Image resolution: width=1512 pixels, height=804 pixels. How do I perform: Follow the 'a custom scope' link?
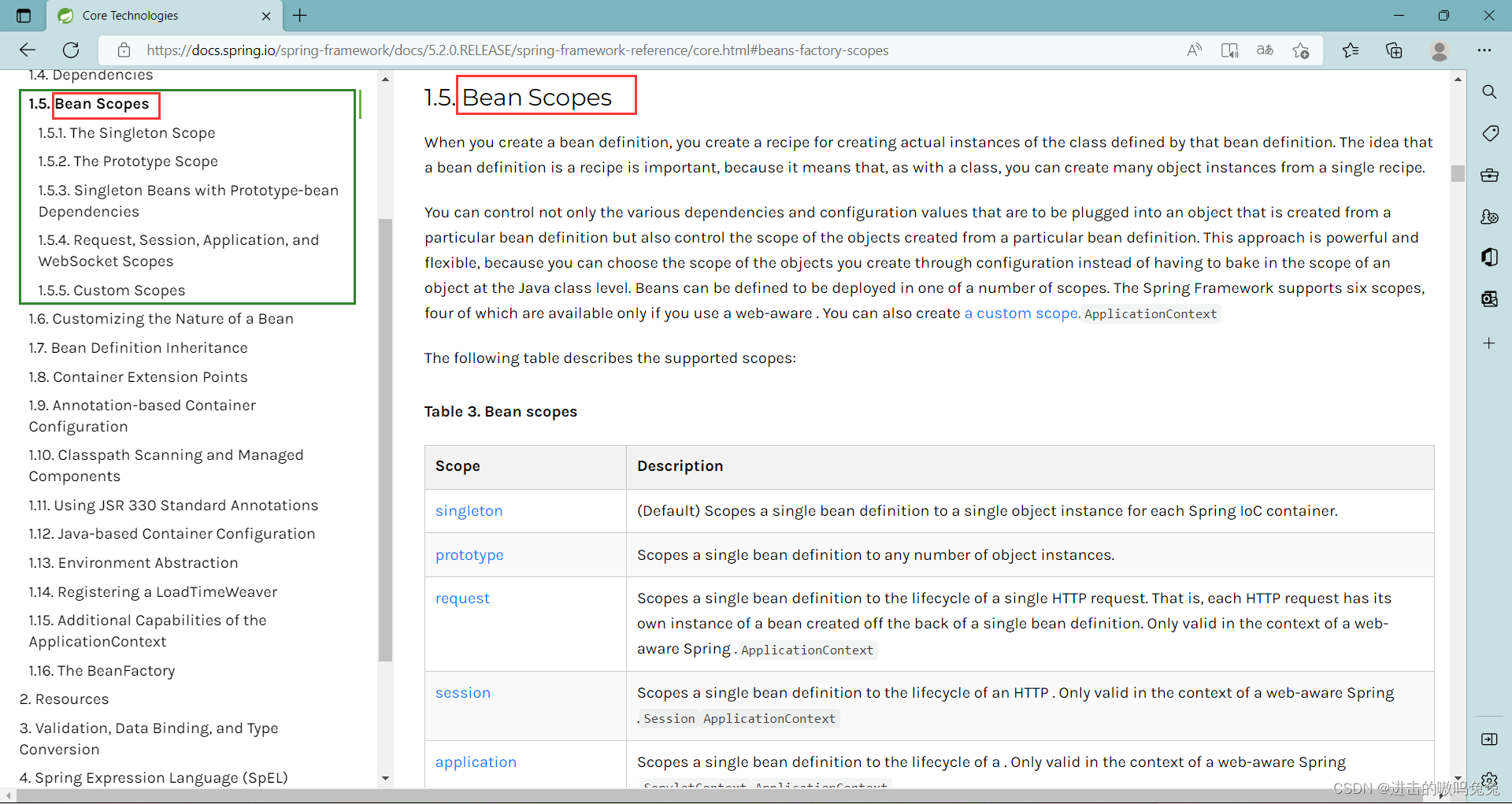tap(1022, 313)
